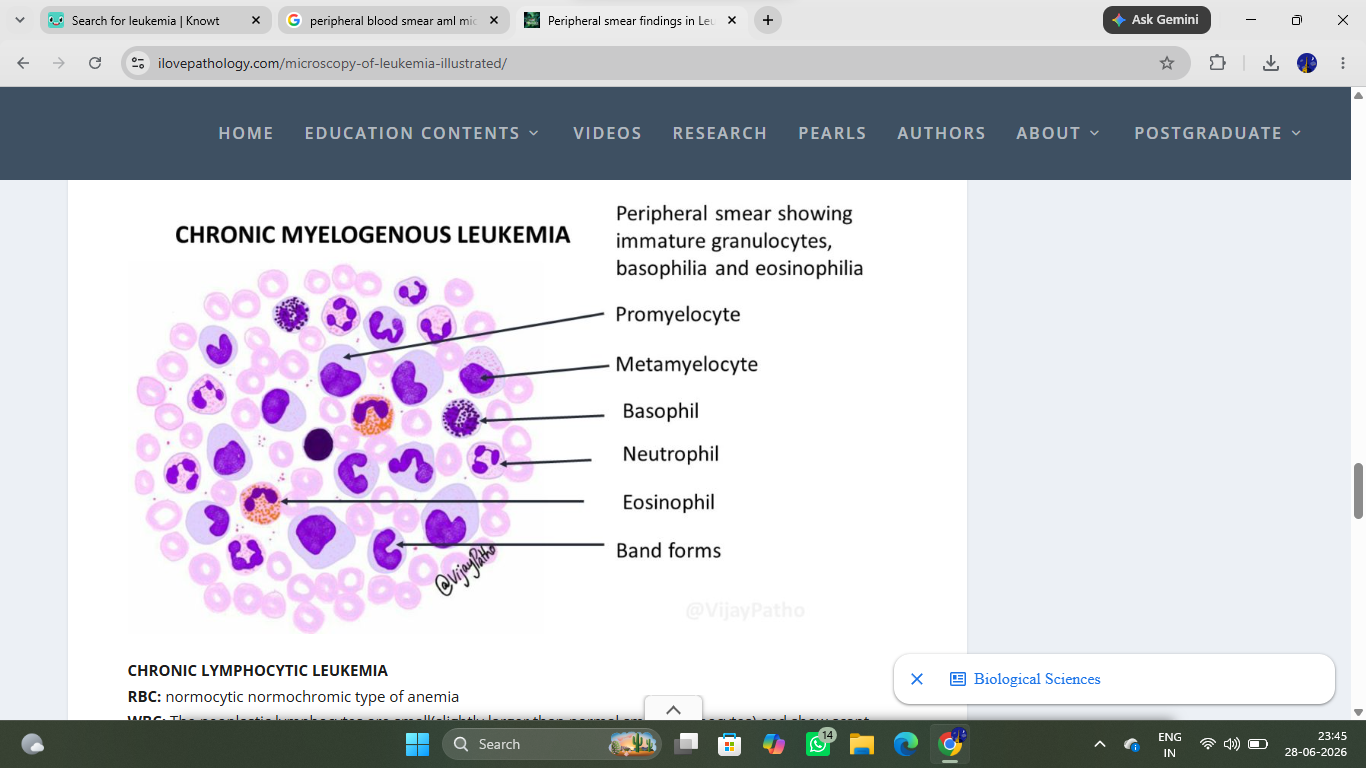This screenshot has width=1366, height=768.
Task: Show hidden system tray icons
Action: (1100, 744)
